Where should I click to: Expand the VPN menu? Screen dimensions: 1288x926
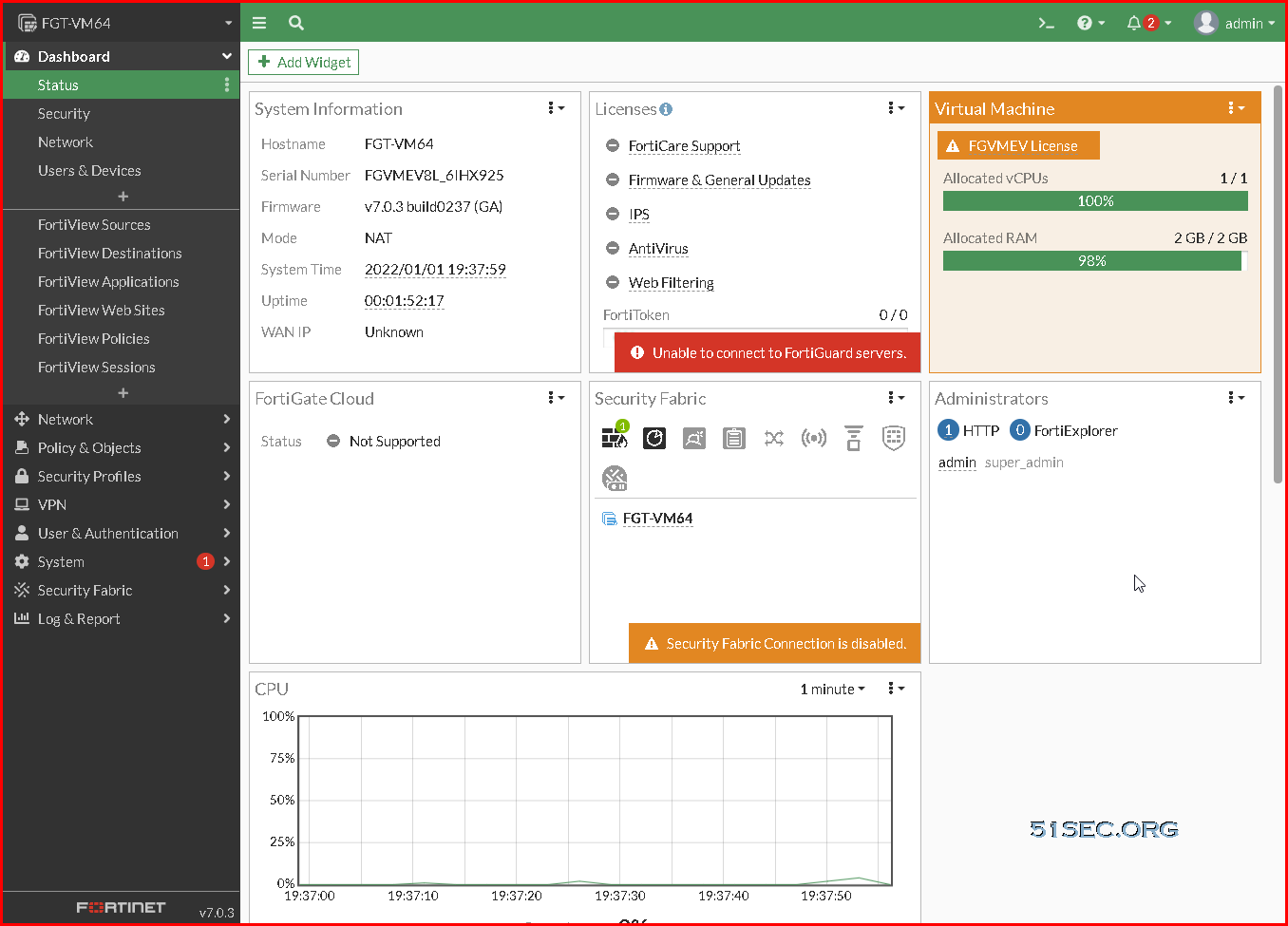click(122, 504)
